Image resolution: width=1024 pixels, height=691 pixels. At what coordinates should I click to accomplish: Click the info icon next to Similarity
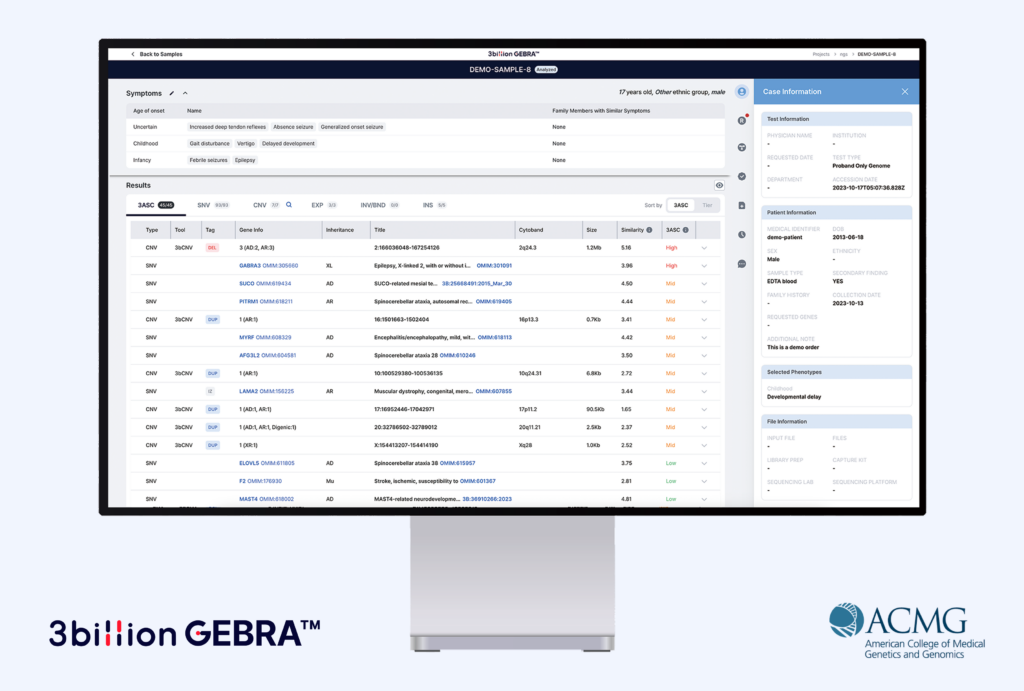649,230
